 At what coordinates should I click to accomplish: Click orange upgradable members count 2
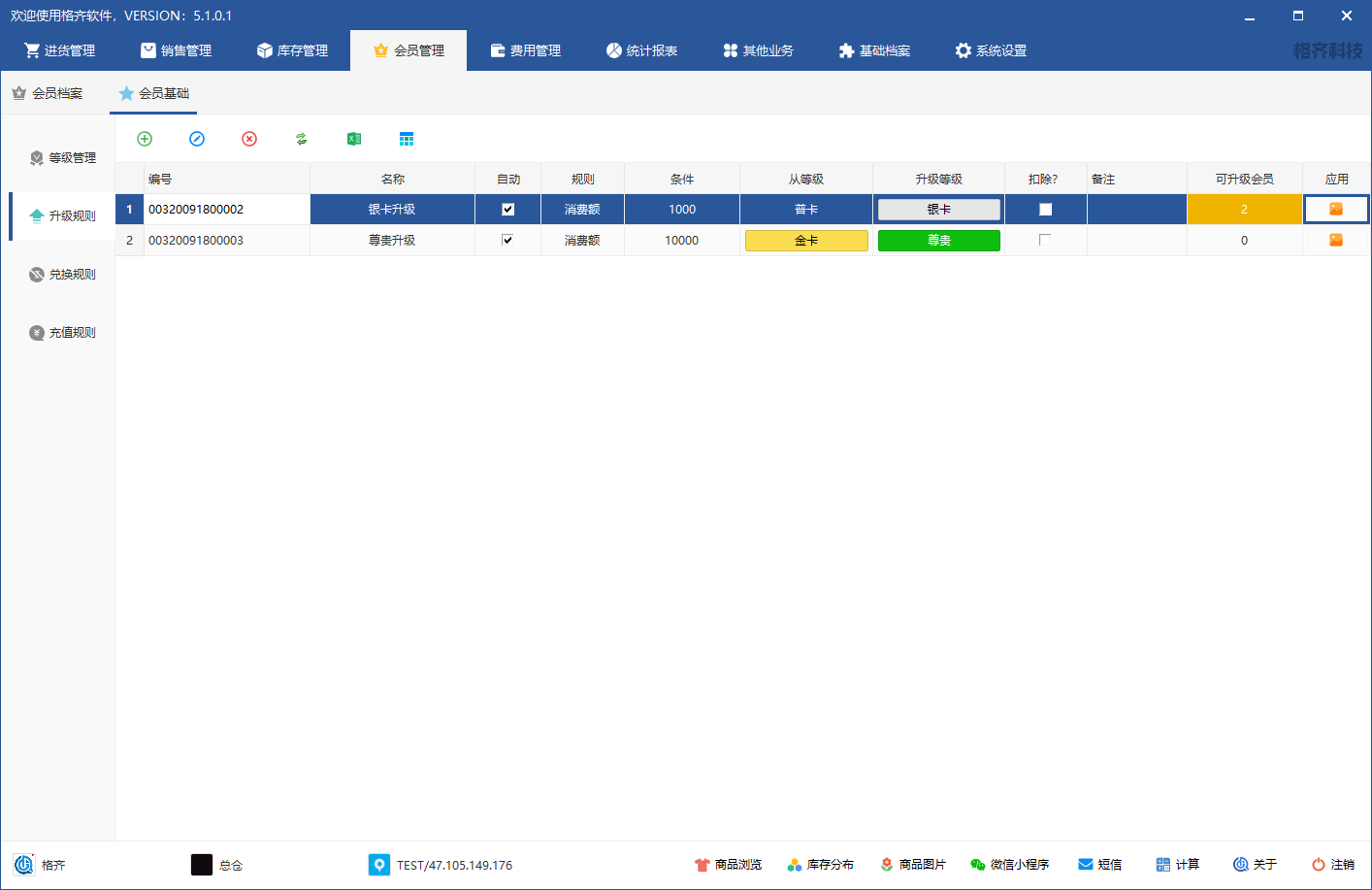coord(1244,209)
